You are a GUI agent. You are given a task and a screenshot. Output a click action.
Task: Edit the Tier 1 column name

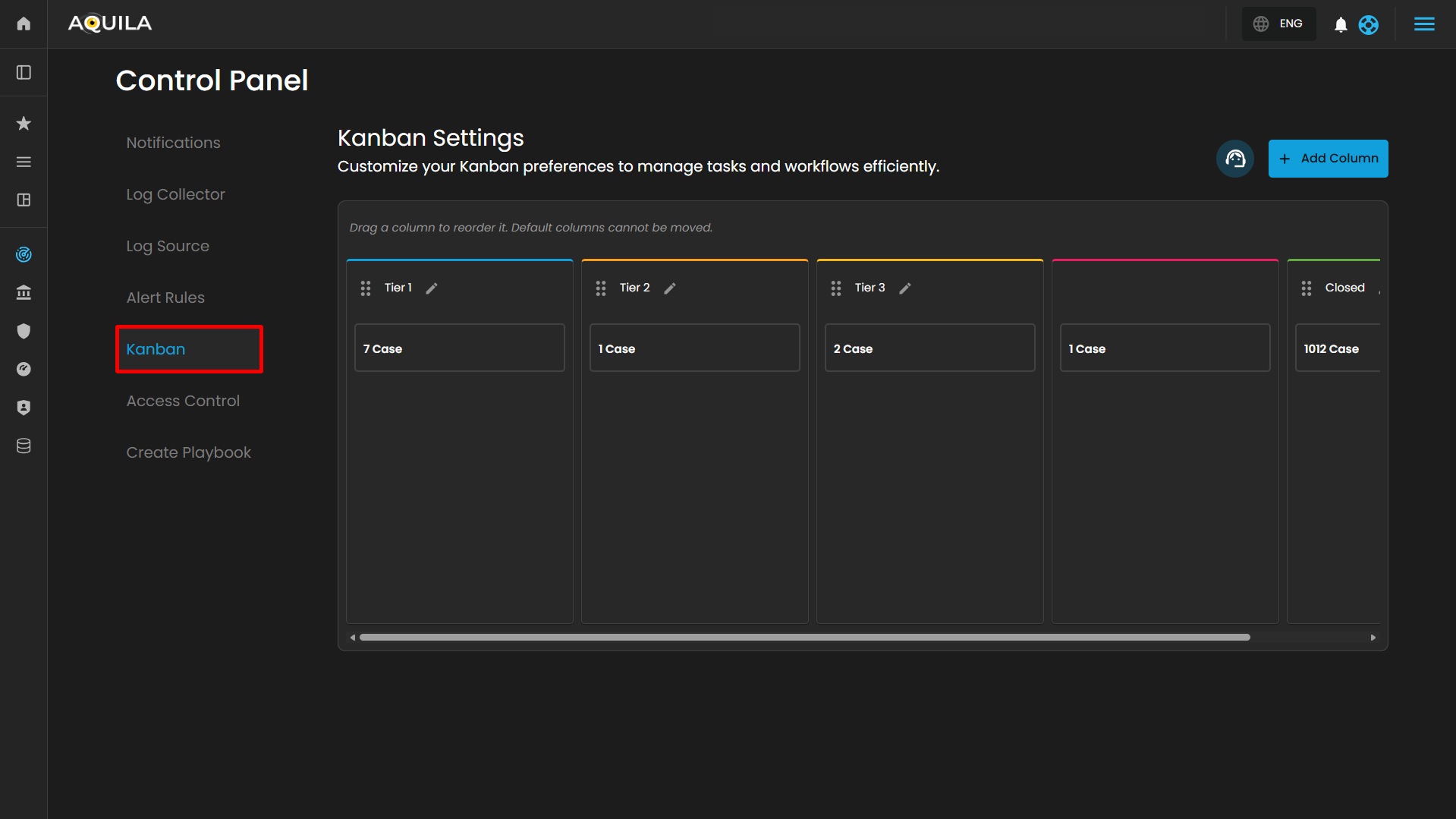pos(432,288)
